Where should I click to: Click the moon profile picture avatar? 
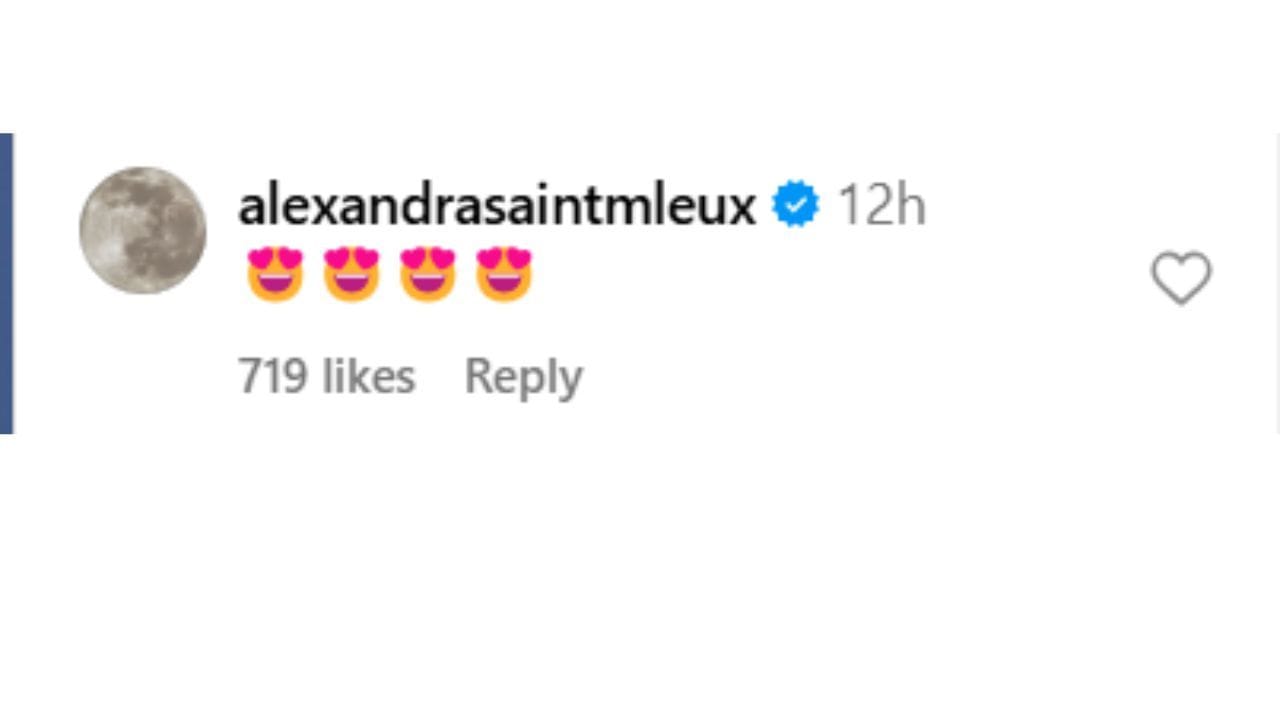143,230
